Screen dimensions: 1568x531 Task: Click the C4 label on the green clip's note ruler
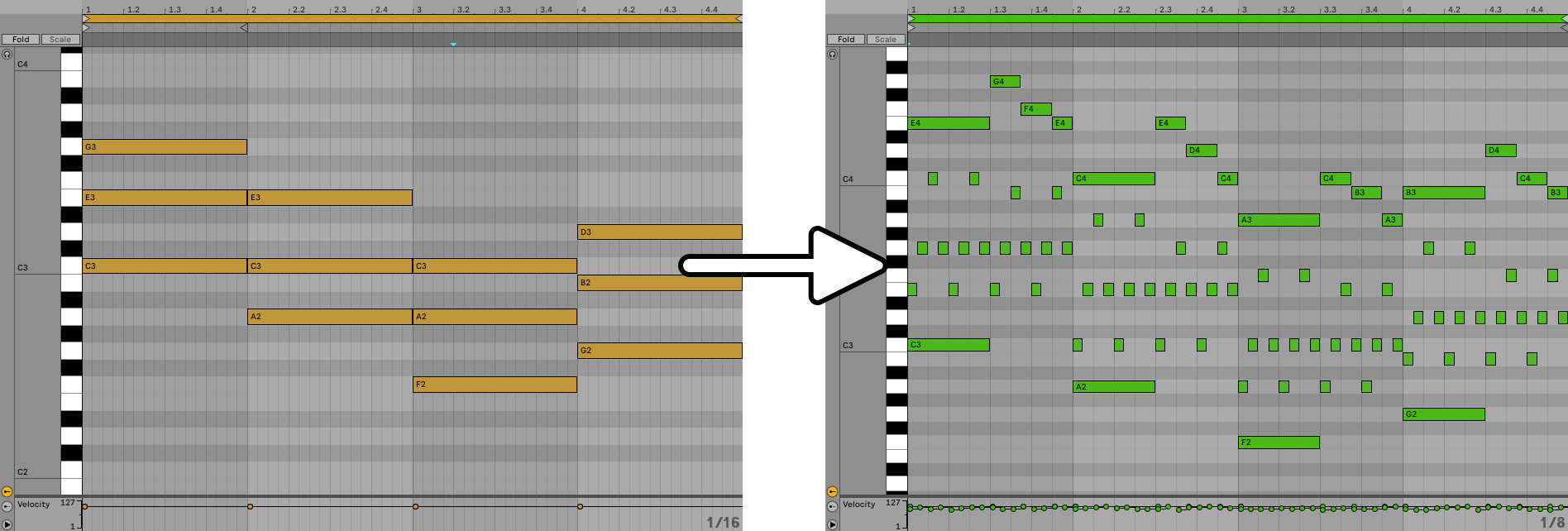point(848,179)
